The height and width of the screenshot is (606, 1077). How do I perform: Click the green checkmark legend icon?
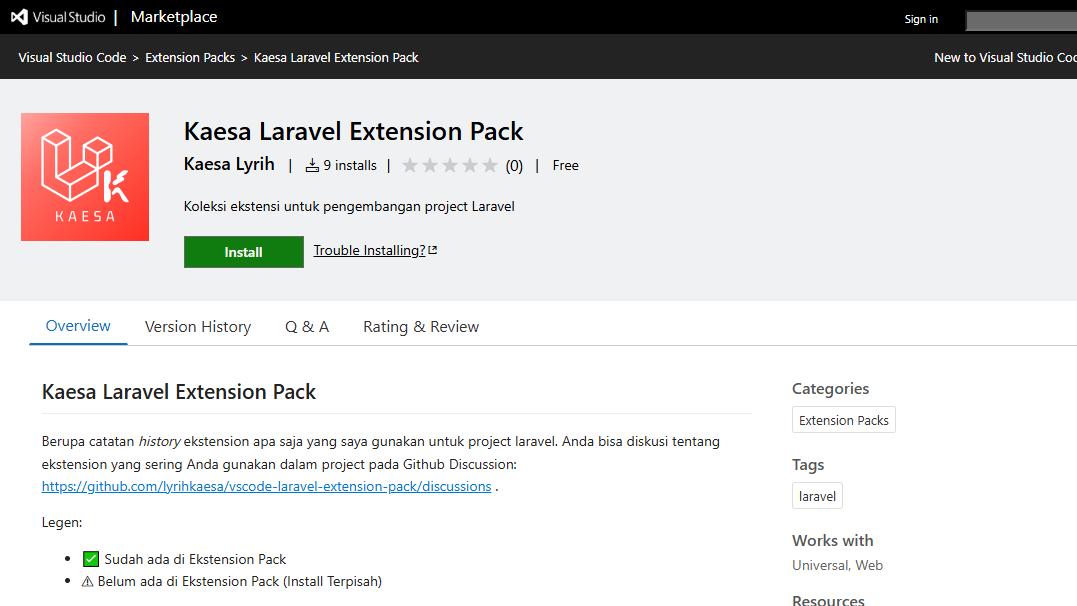click(91, 559)
